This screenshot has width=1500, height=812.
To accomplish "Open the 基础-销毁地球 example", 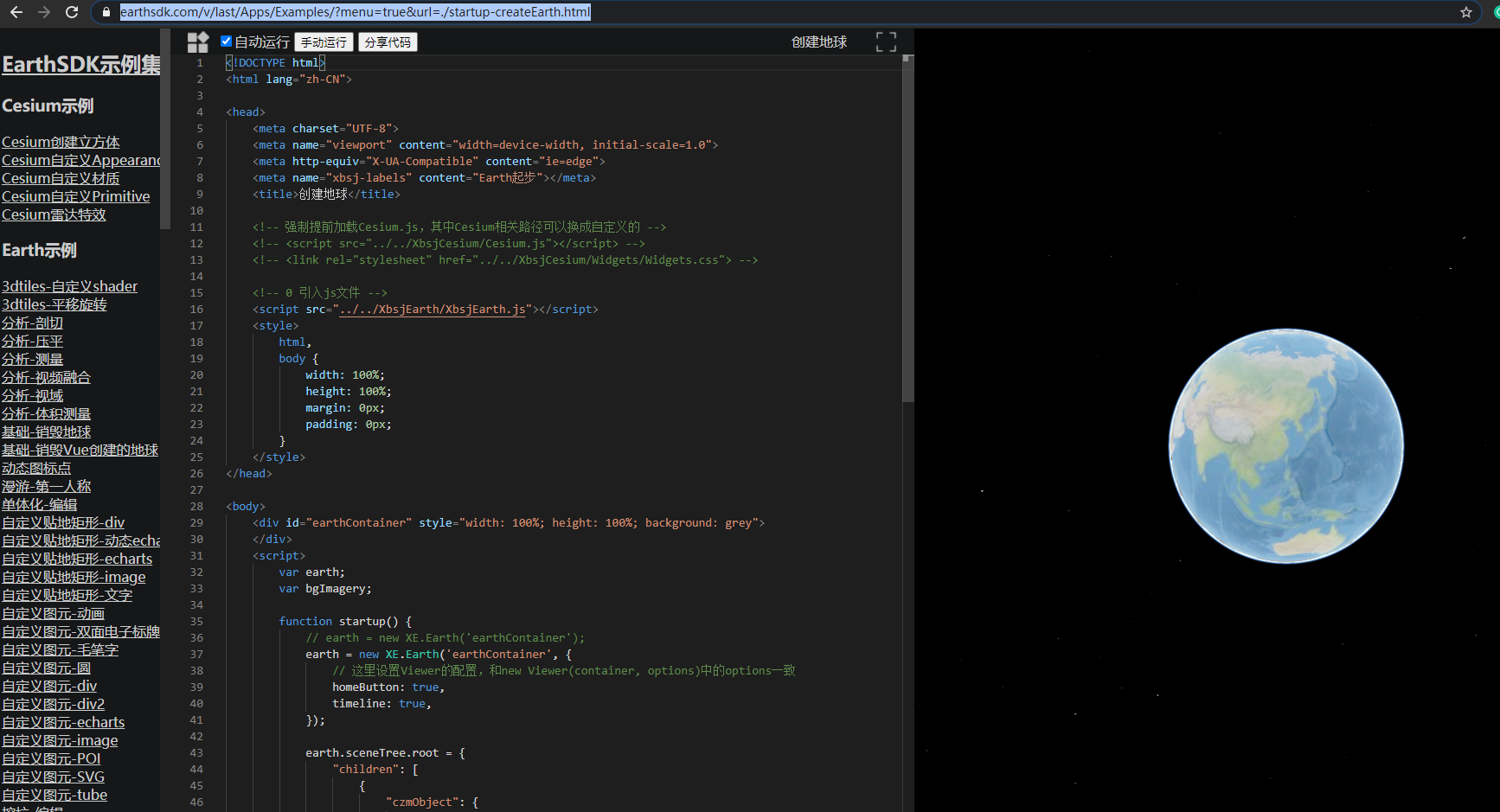I will point(46,432).
